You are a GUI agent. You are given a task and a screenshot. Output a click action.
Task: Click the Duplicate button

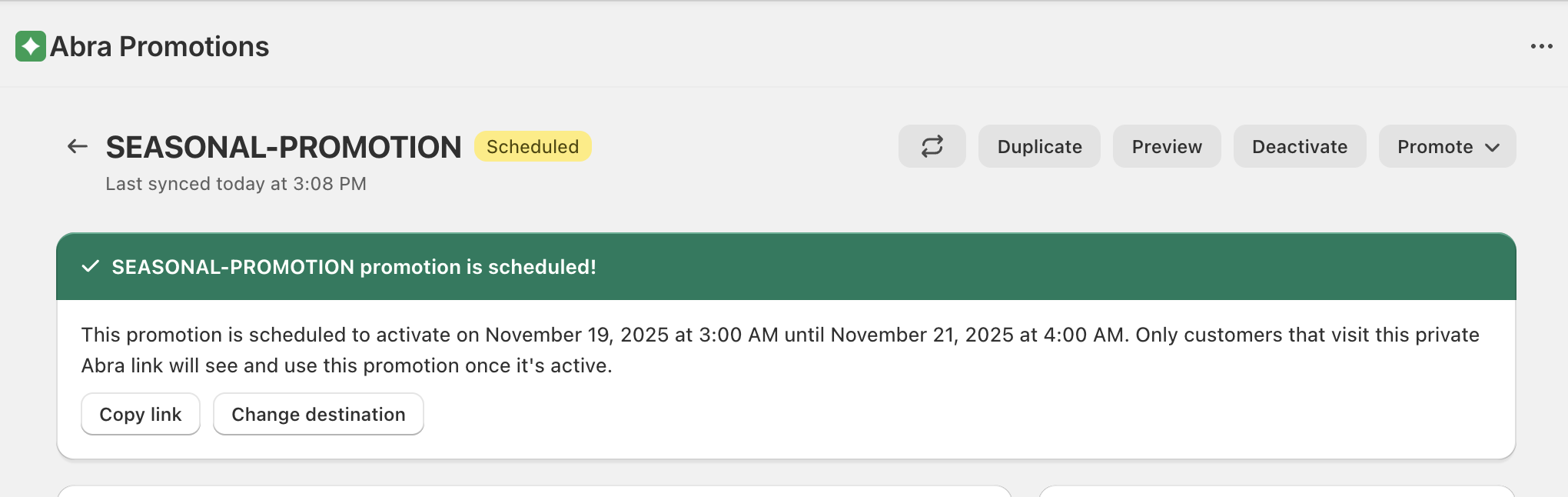[x=1038, y=146]
